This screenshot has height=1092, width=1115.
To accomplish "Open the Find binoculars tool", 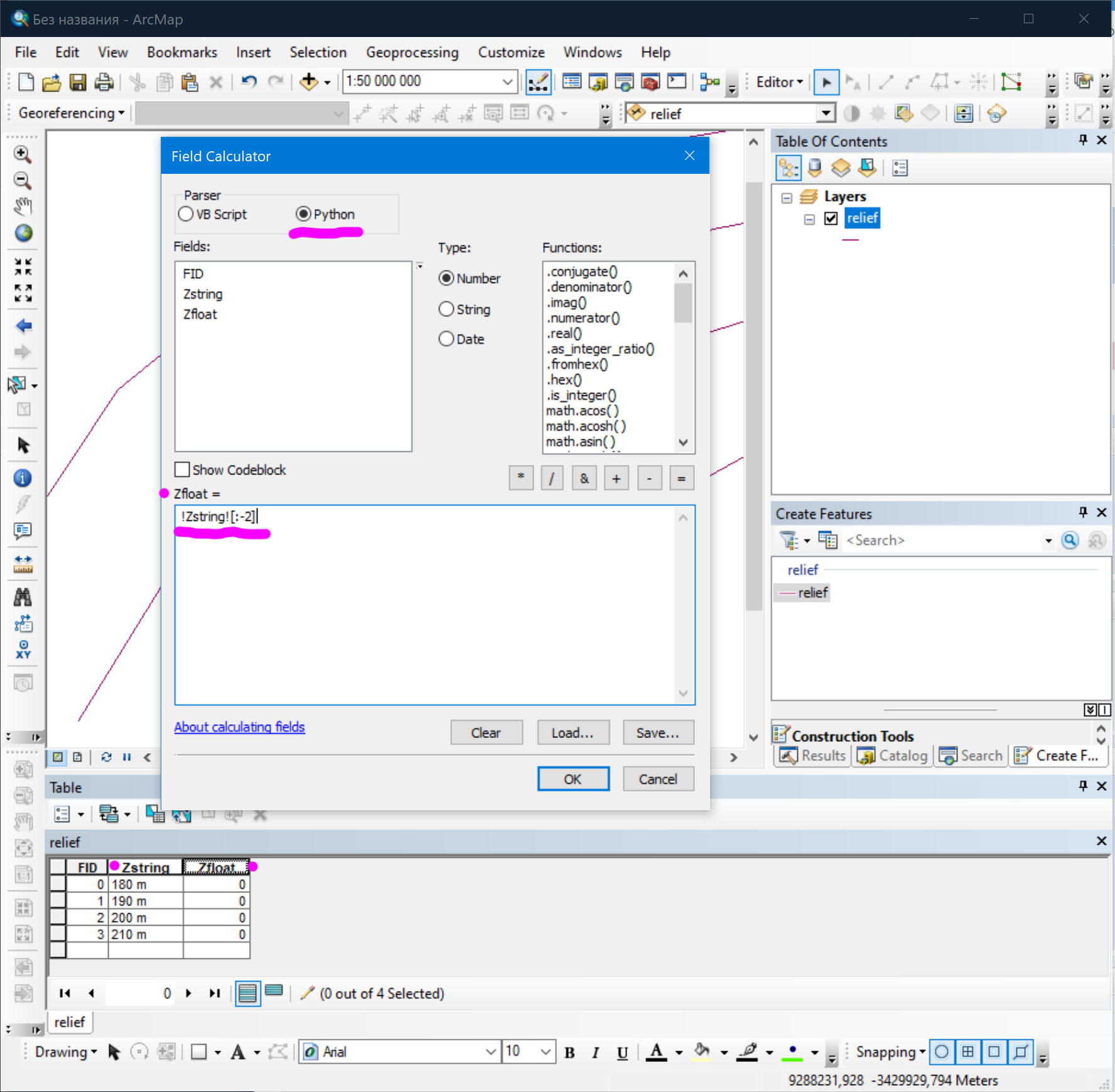I will pyautogui.click(x=23, y=597).
